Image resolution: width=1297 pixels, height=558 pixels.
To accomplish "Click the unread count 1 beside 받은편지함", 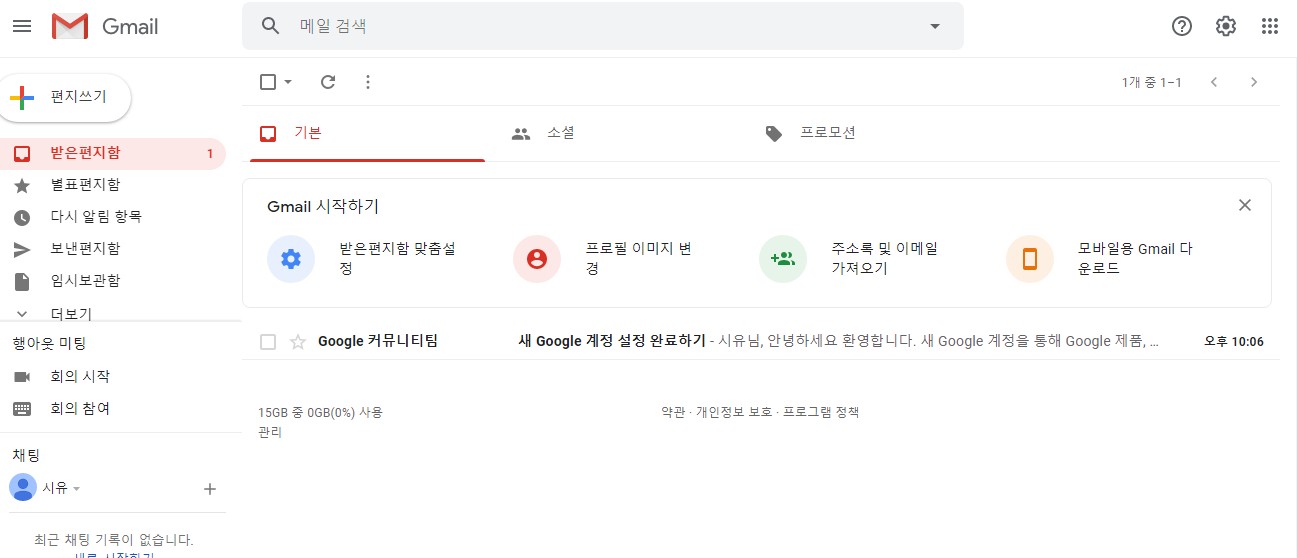I will [210, 153].
